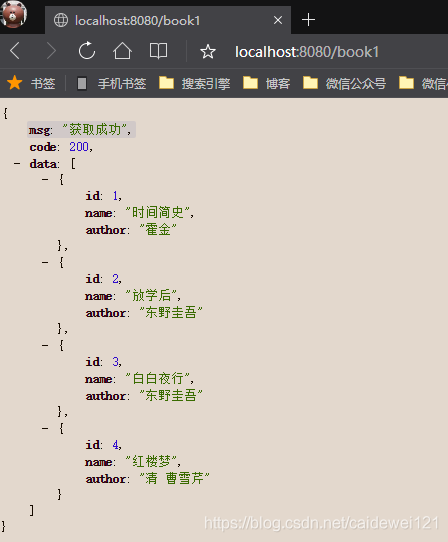Click the name value "白白夜行"
Image resolution: width=448 pixels, height=542 pixels.
(x=157, y=379)
